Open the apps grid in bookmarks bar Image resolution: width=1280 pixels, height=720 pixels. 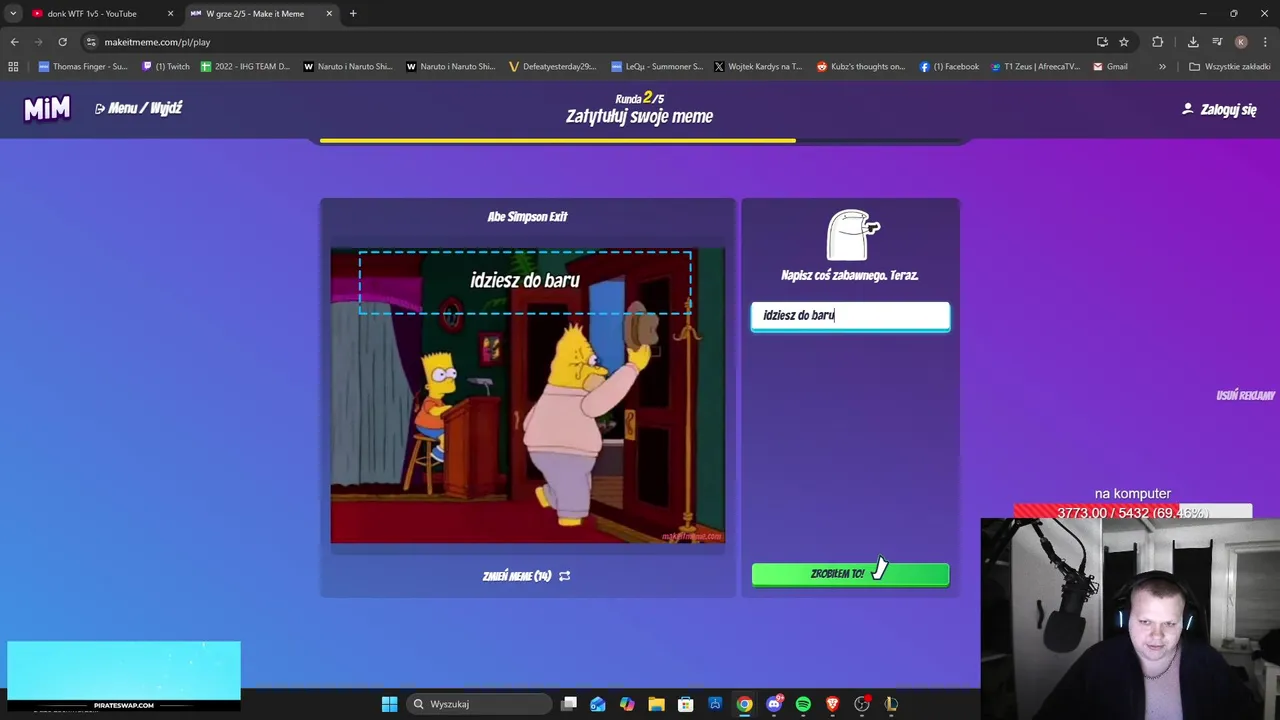pos(13,67)
